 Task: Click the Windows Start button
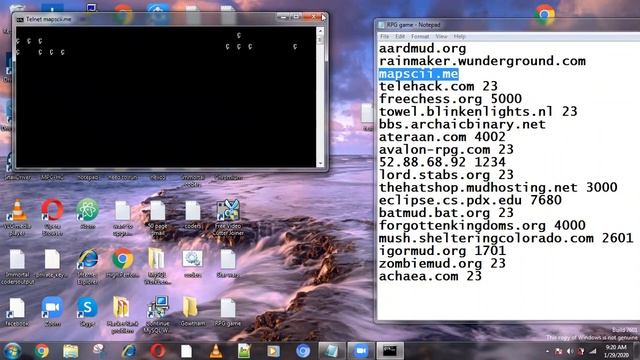[x=12, y=351]
